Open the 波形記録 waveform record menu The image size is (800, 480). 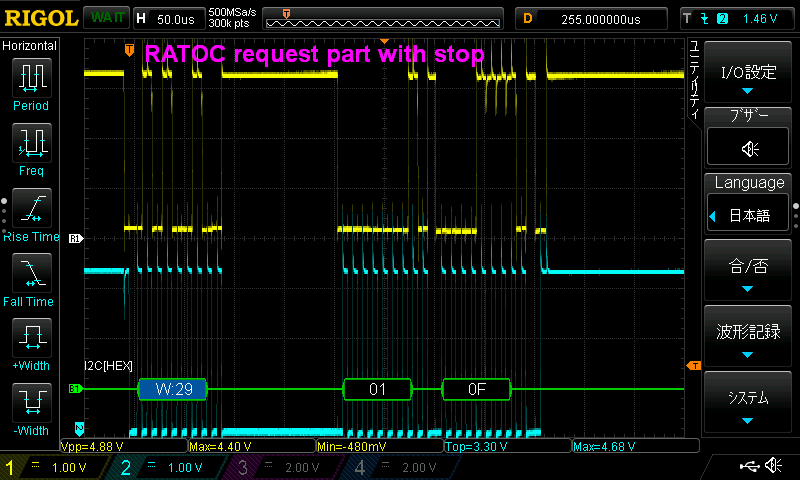pyautogui.click(x=748, y=335)
